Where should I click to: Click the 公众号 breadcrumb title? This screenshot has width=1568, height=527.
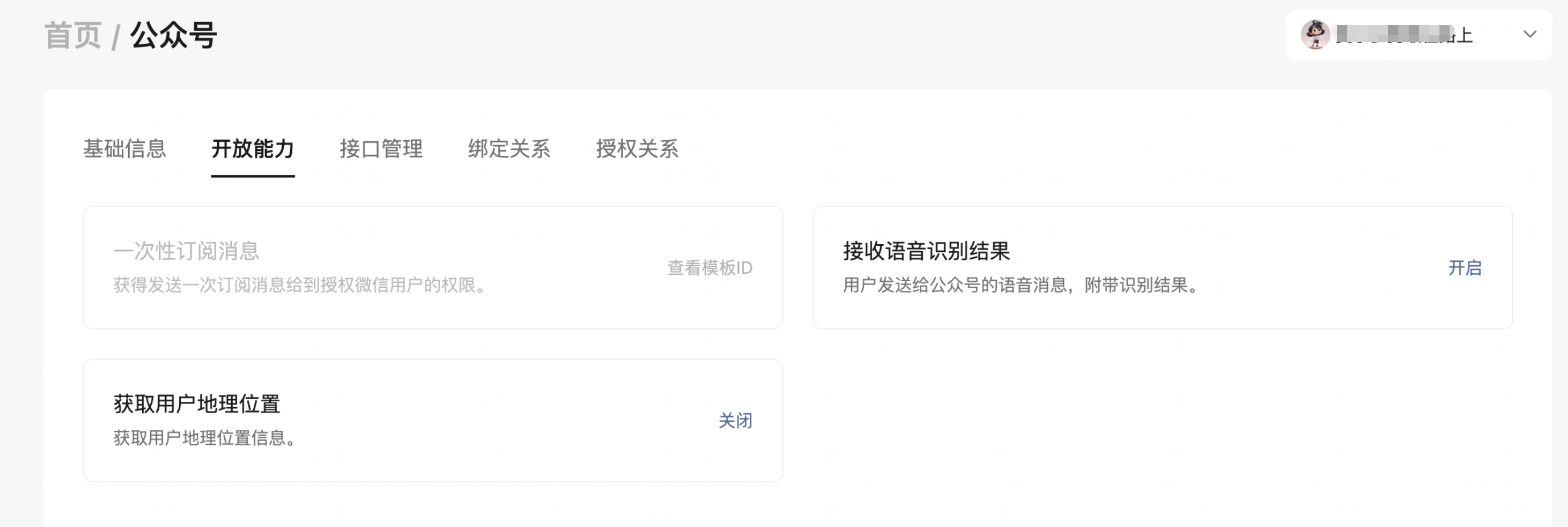[174, 35]
